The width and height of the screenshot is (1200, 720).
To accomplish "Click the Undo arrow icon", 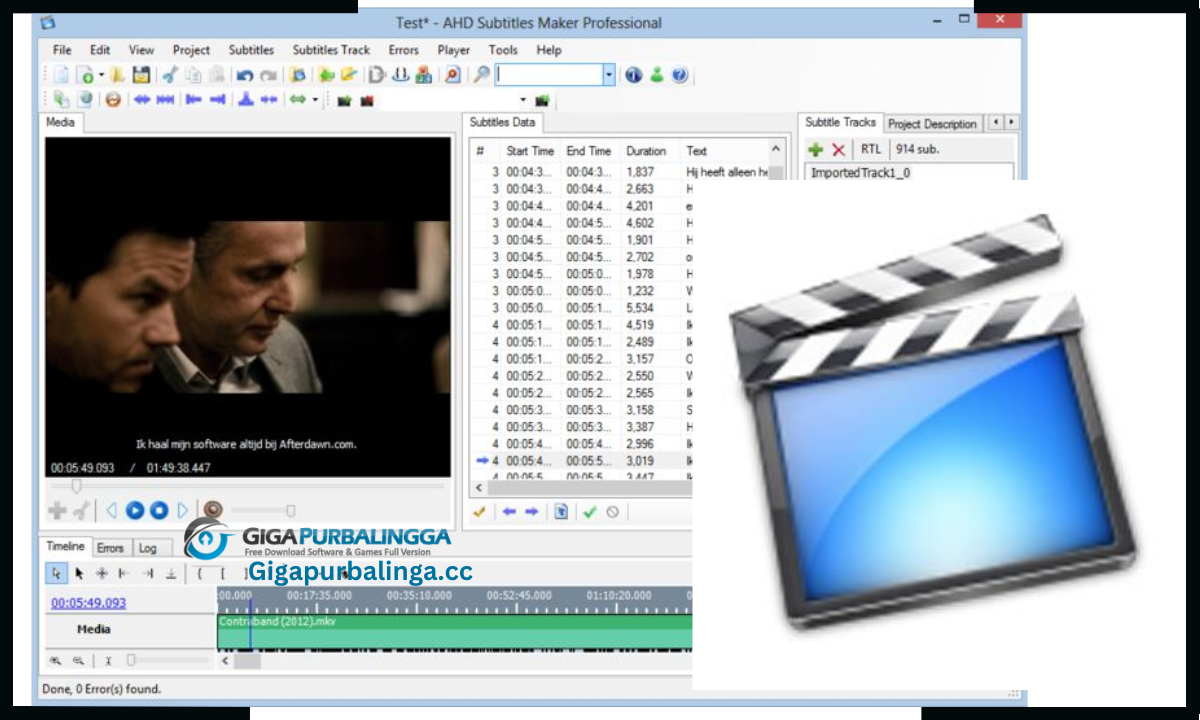I will (x=244, y=75).
